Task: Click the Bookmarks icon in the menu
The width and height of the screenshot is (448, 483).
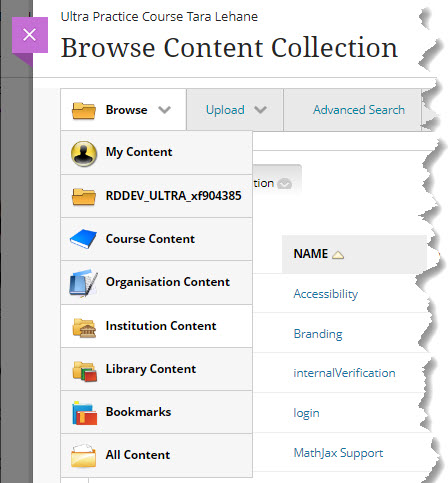Action: 84,413
